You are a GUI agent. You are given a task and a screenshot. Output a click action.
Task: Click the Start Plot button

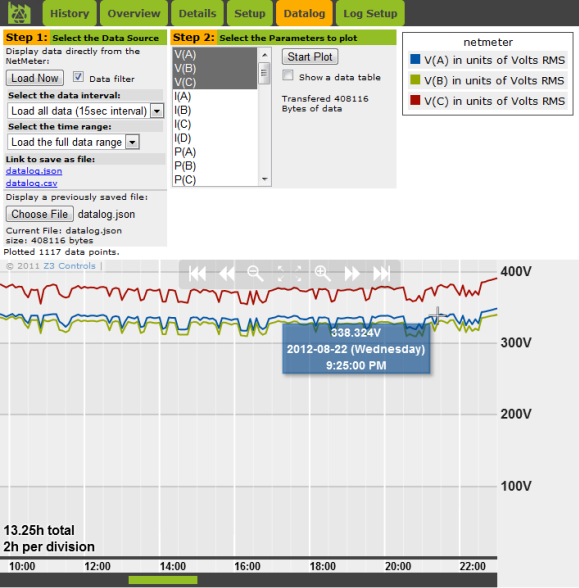(310, 57)
